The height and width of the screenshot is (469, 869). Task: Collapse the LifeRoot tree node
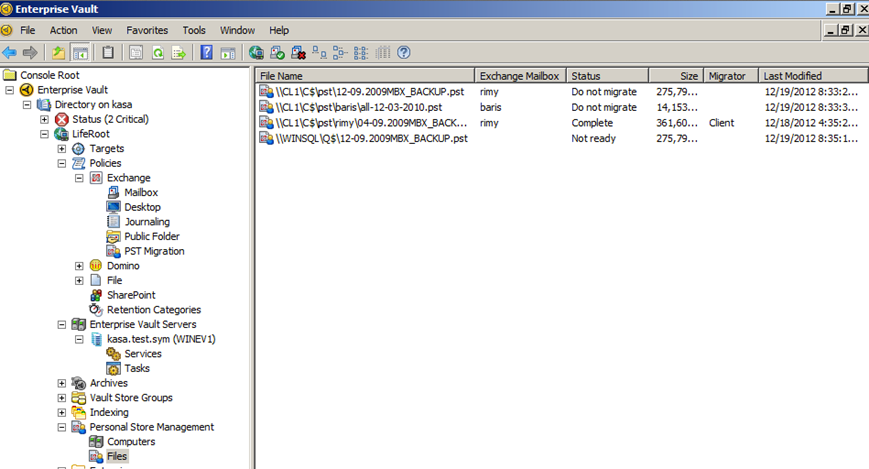(x=44, y=134)
